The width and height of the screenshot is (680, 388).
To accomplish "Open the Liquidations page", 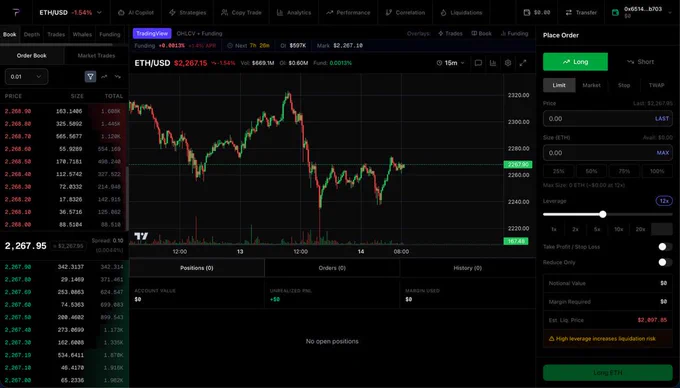I will (461, 13).
